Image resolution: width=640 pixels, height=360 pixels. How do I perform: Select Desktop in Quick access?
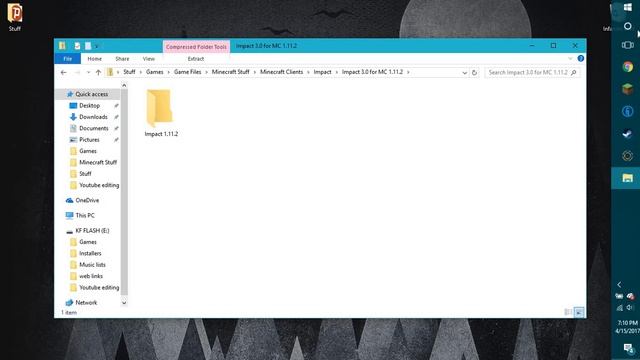pyautogui.click(x=89, y=105)
